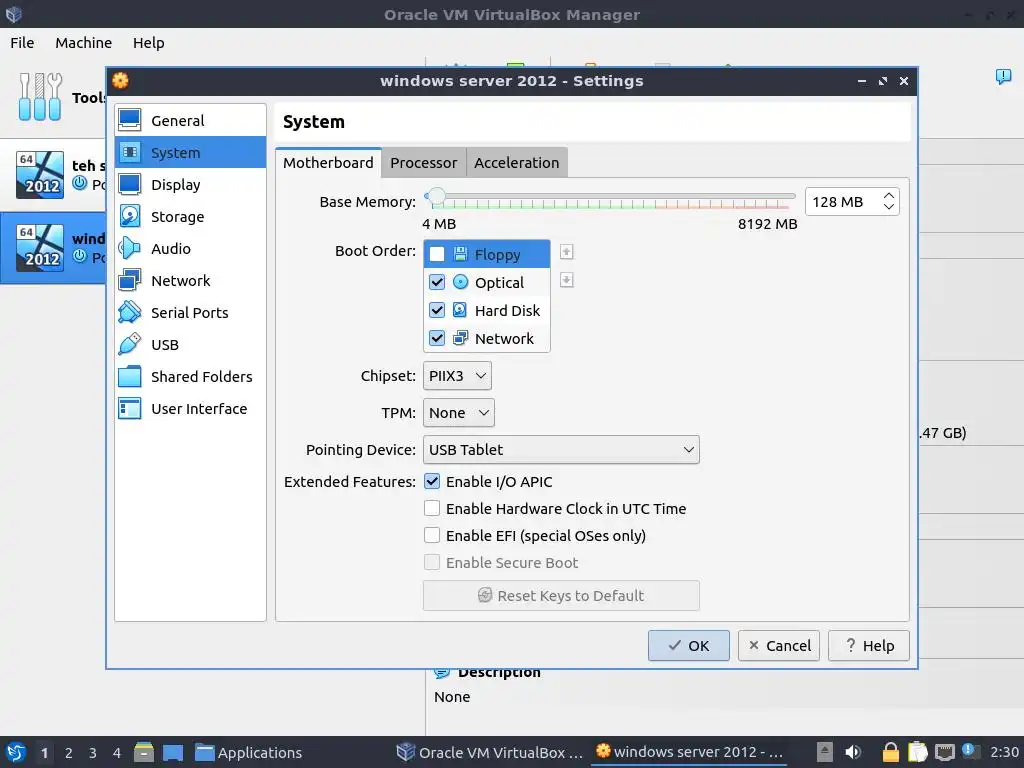
Task: Select the System chip icon in sidebar
Action: [129, 152]
